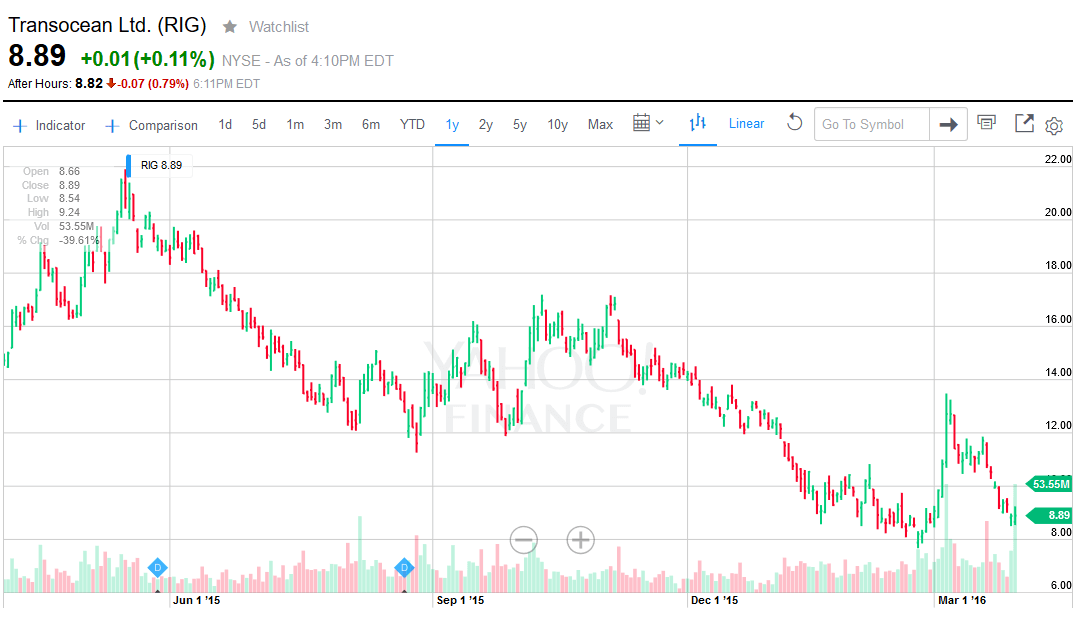Select the 2y time range
The width and height of the screenshot is (1078, 631).
tap(485, 124)
